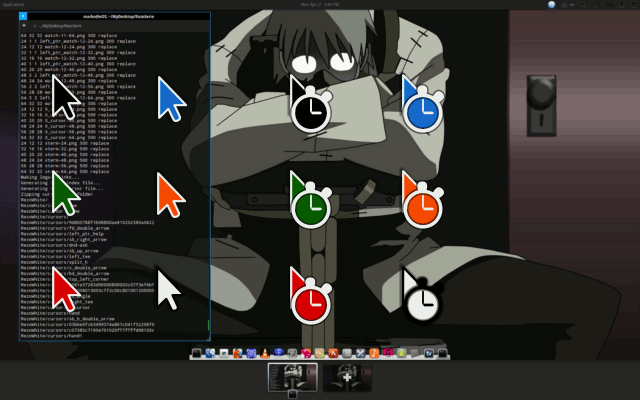
Task: Click line '64 32 32 X_cursor-64.png 500 replace'
Action: click(x=69, y=138)
